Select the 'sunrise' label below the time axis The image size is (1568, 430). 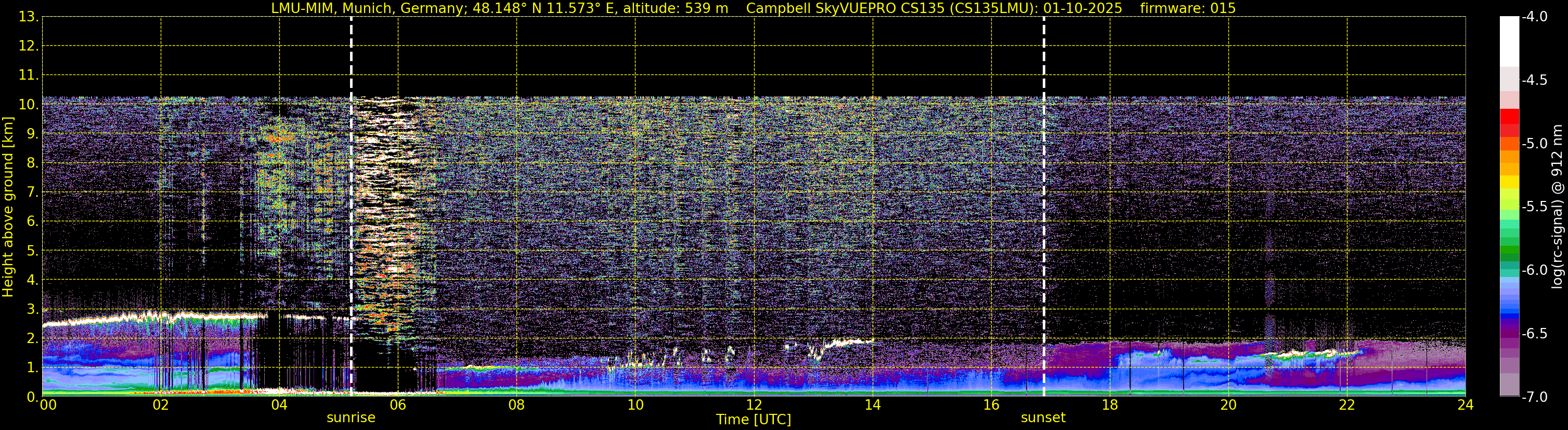pyautogui.click(x=351, y=418)
